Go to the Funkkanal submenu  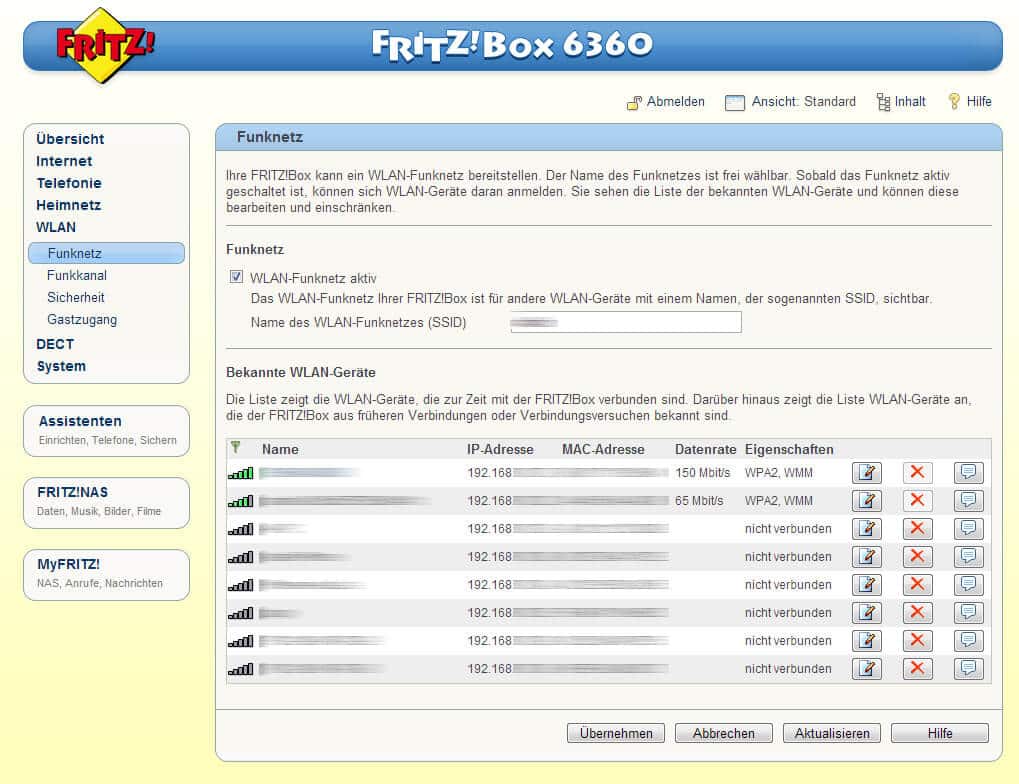(x=77, y=276)
